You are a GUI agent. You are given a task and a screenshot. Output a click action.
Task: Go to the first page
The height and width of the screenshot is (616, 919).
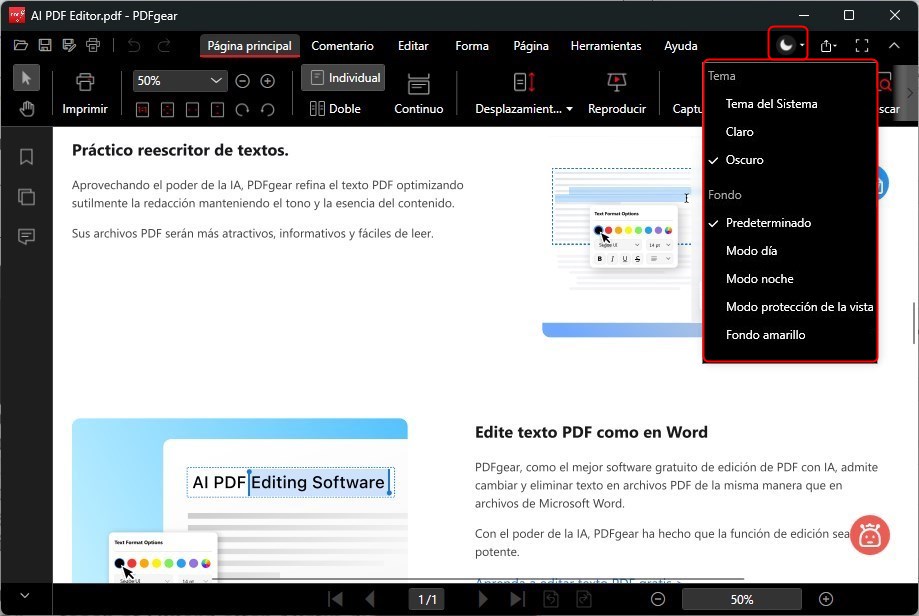(x=336, y=599)
